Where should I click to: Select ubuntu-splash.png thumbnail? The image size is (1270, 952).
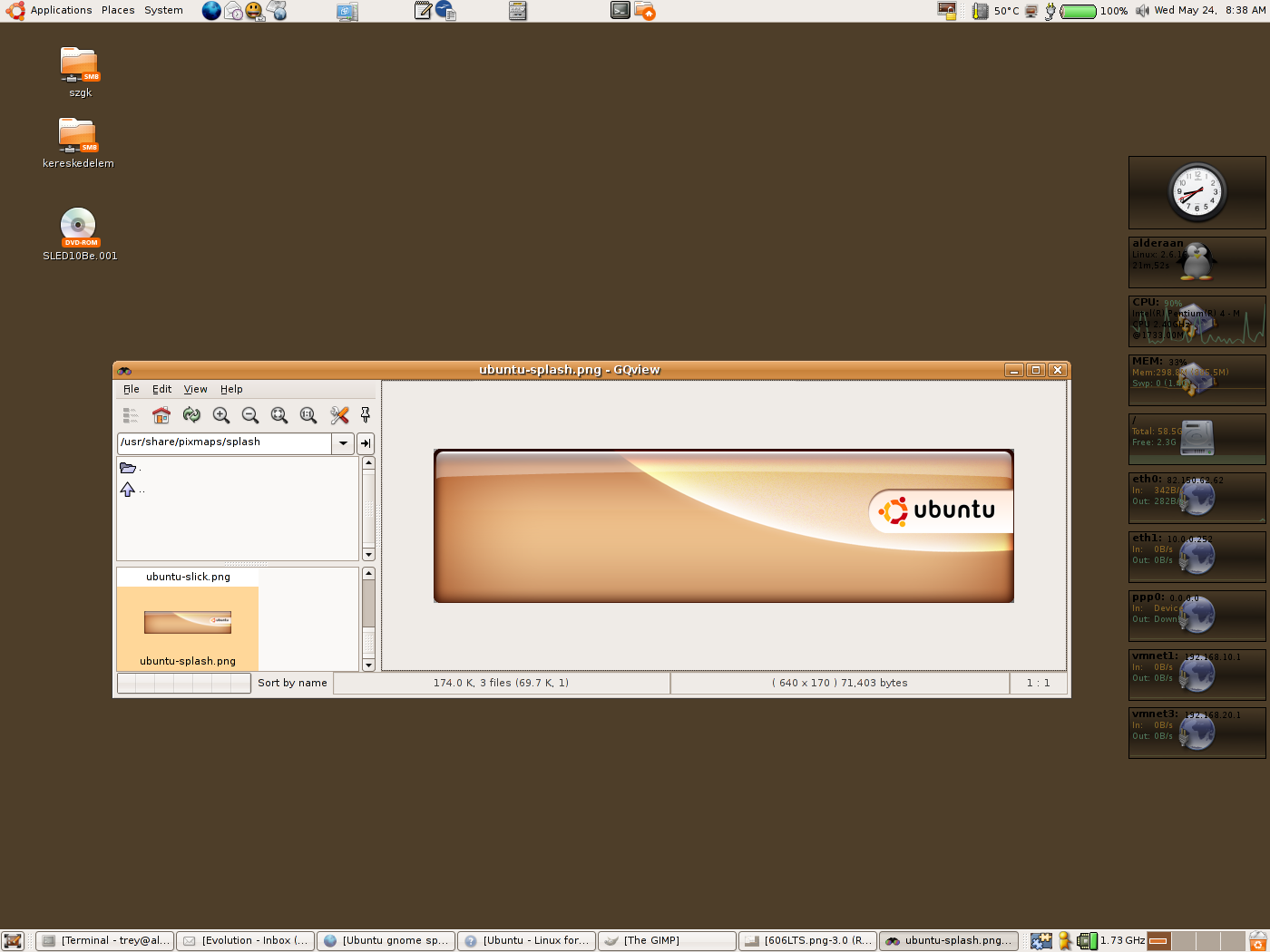[188, 628]
